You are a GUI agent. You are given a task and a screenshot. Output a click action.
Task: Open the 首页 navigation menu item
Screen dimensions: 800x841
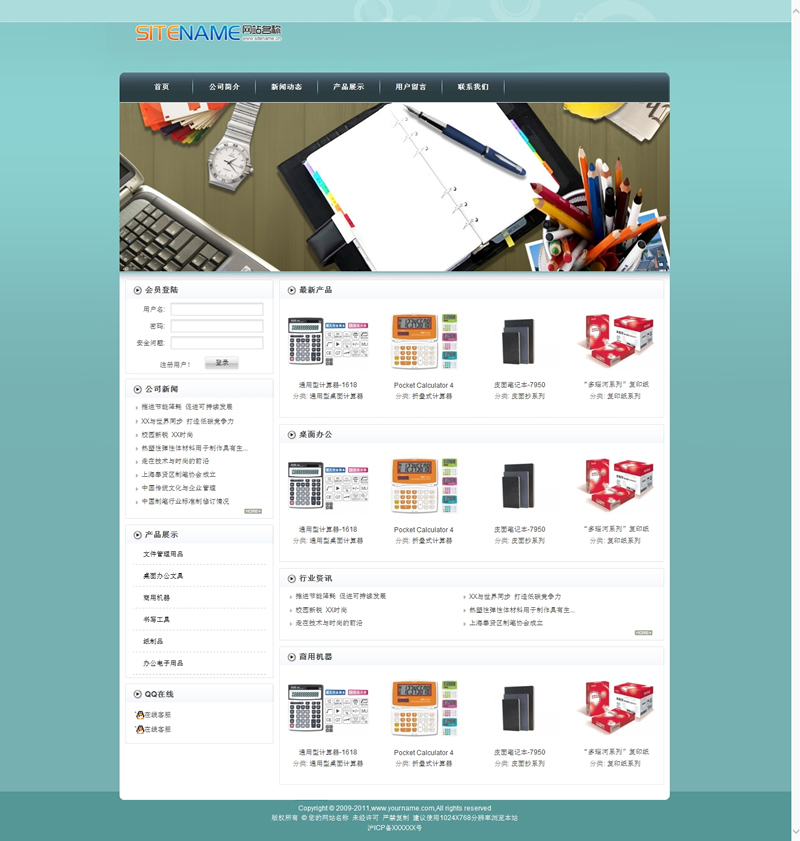click(161, 87)
